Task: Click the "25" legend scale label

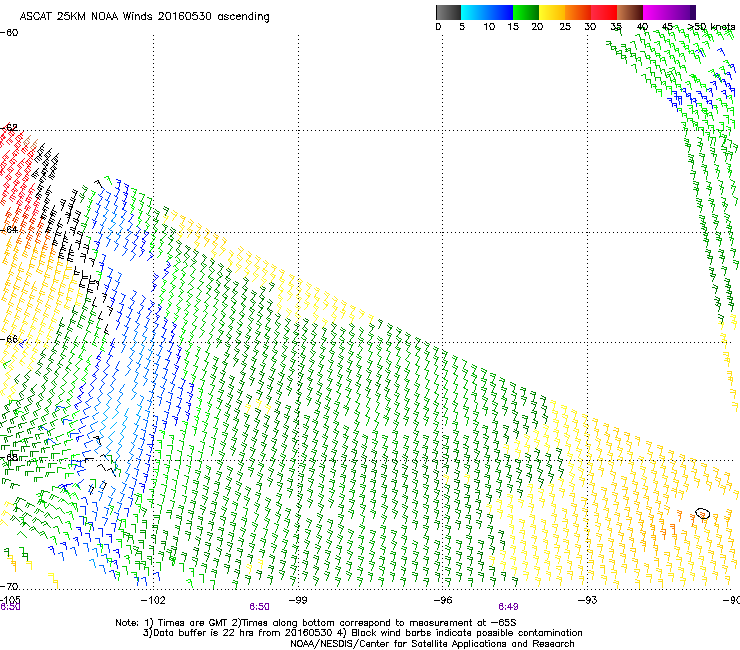Action: 565,27
